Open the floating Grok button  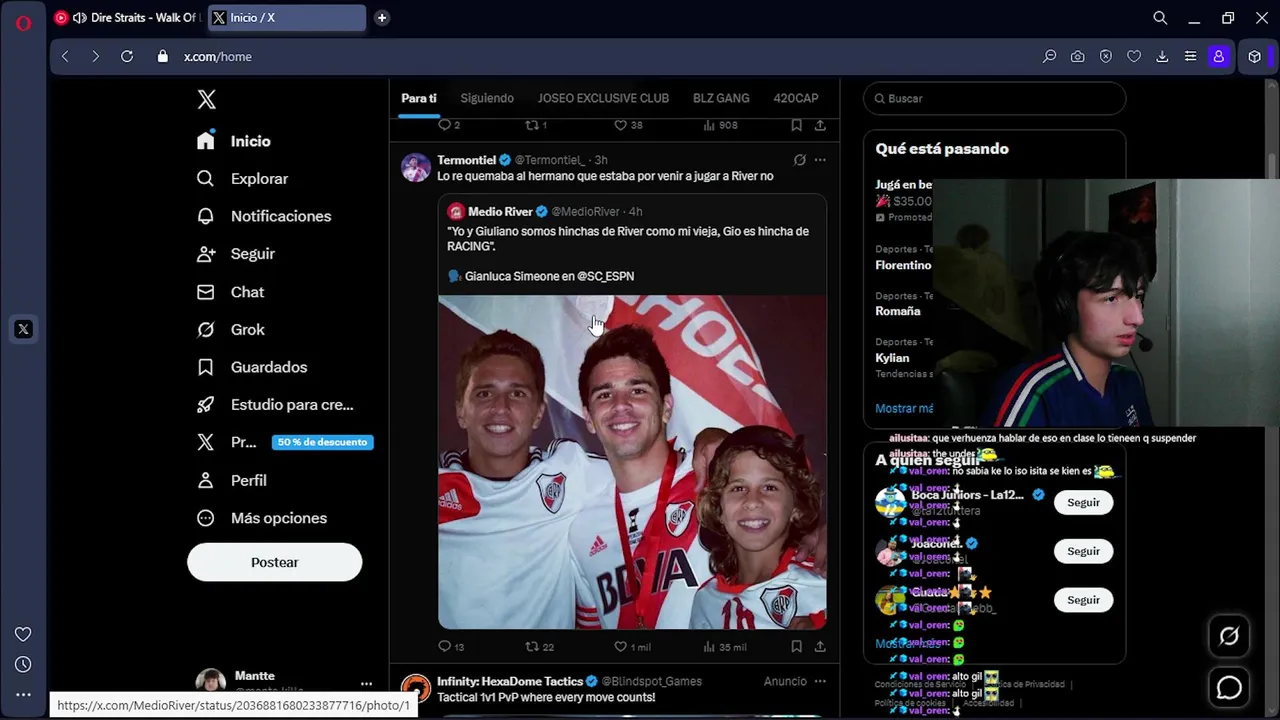(1229, 636)
